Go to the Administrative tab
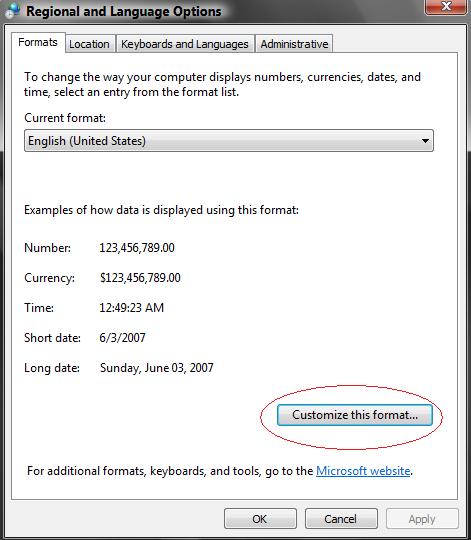Viewport: 471px width, 540px height. tap(294, 44)
